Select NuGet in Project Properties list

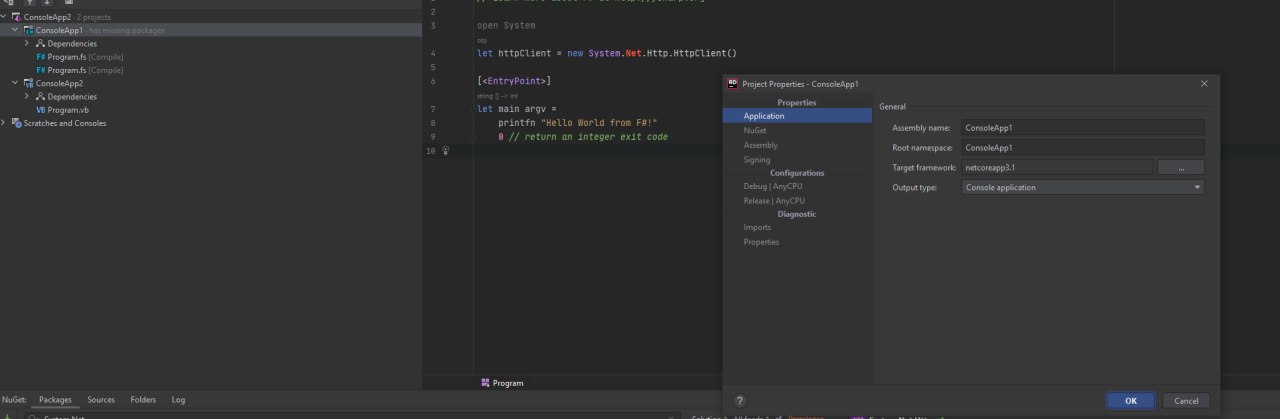pyautogui.click(x=755, y=130)
